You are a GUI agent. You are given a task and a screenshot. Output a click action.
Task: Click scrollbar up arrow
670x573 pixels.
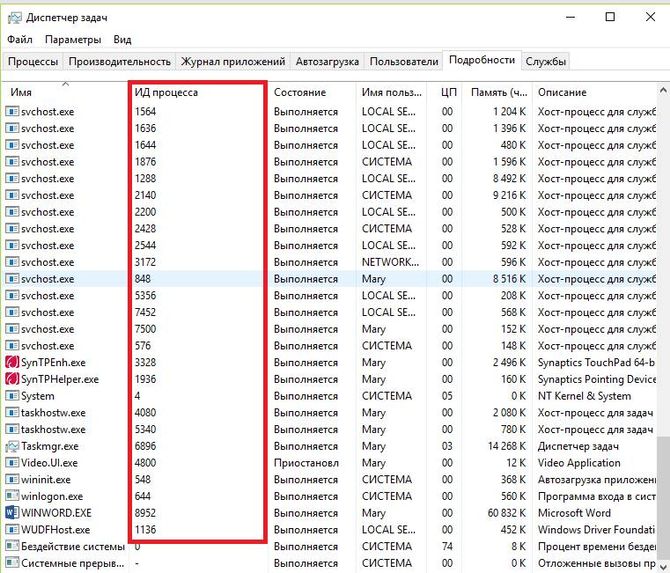point(663,90)
